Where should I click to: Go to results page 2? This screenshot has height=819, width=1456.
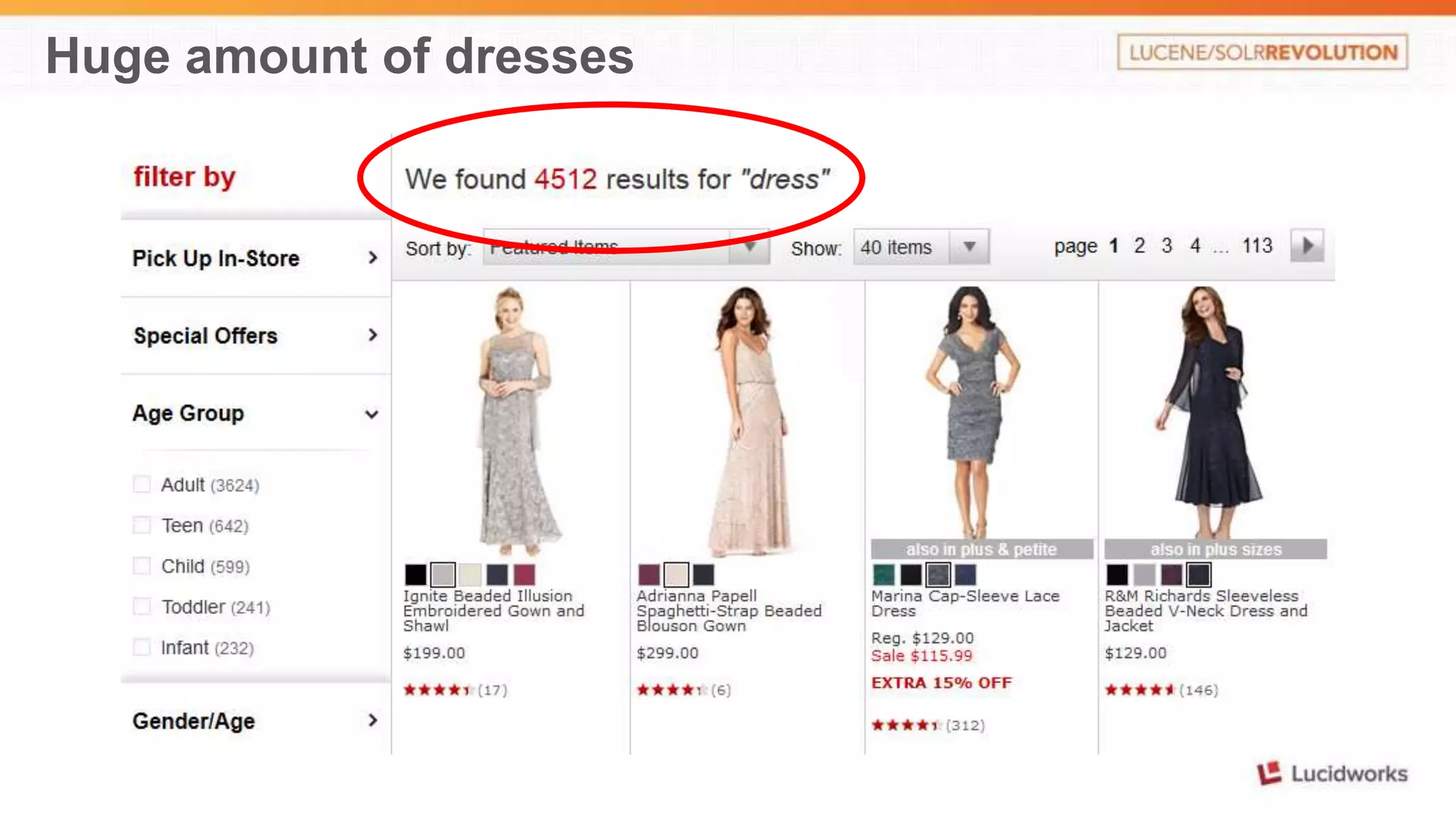tap(1140, 246)
